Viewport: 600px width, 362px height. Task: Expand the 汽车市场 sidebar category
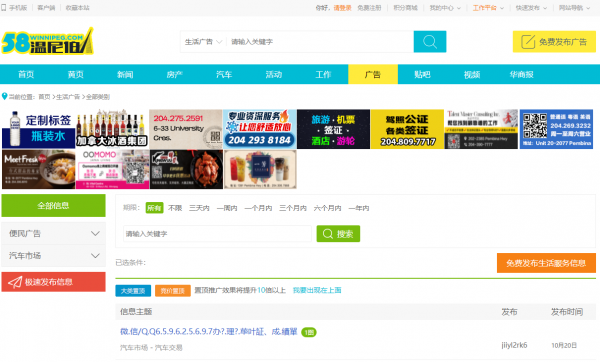54,256
